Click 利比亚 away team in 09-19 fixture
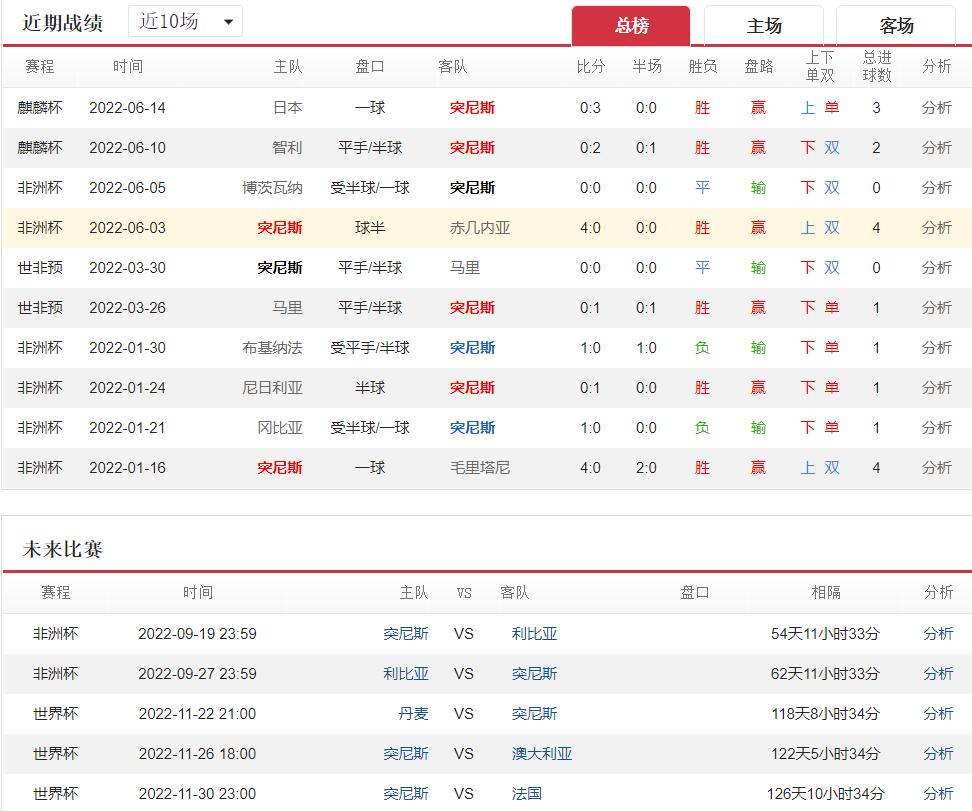 pos(534,634)
